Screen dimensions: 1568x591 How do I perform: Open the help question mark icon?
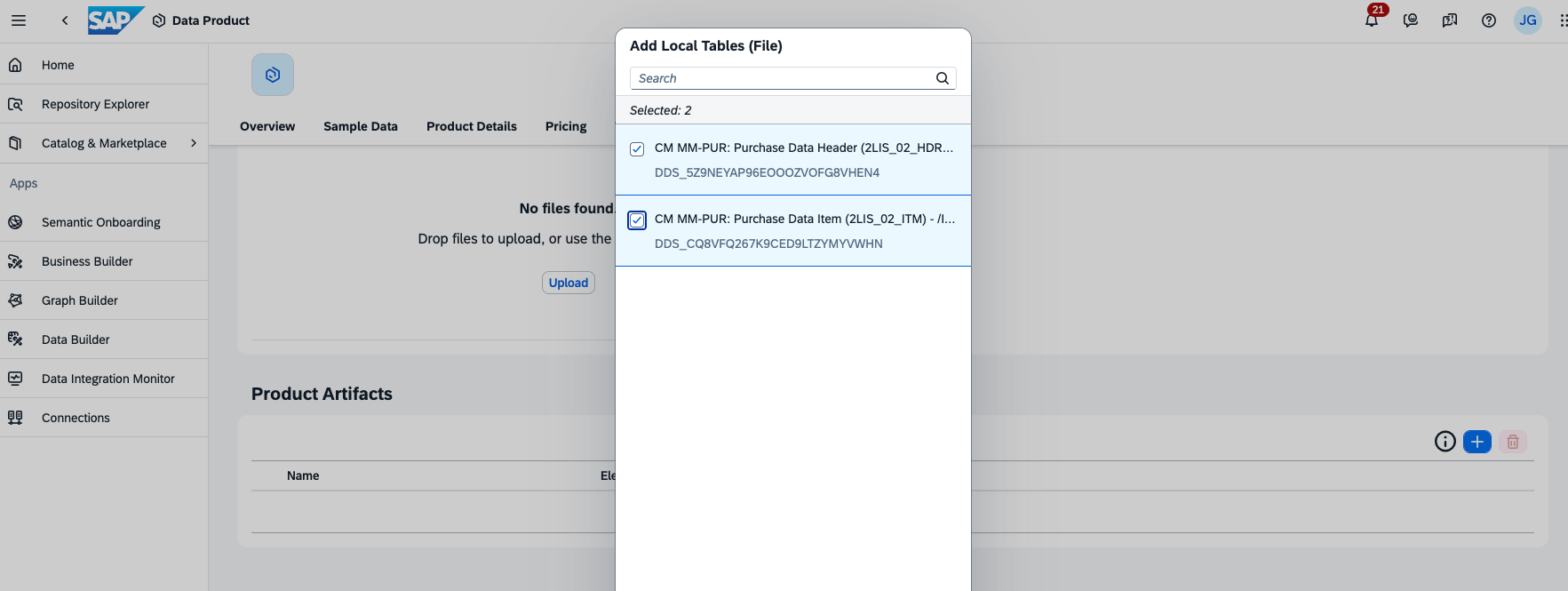(1489, 20)
